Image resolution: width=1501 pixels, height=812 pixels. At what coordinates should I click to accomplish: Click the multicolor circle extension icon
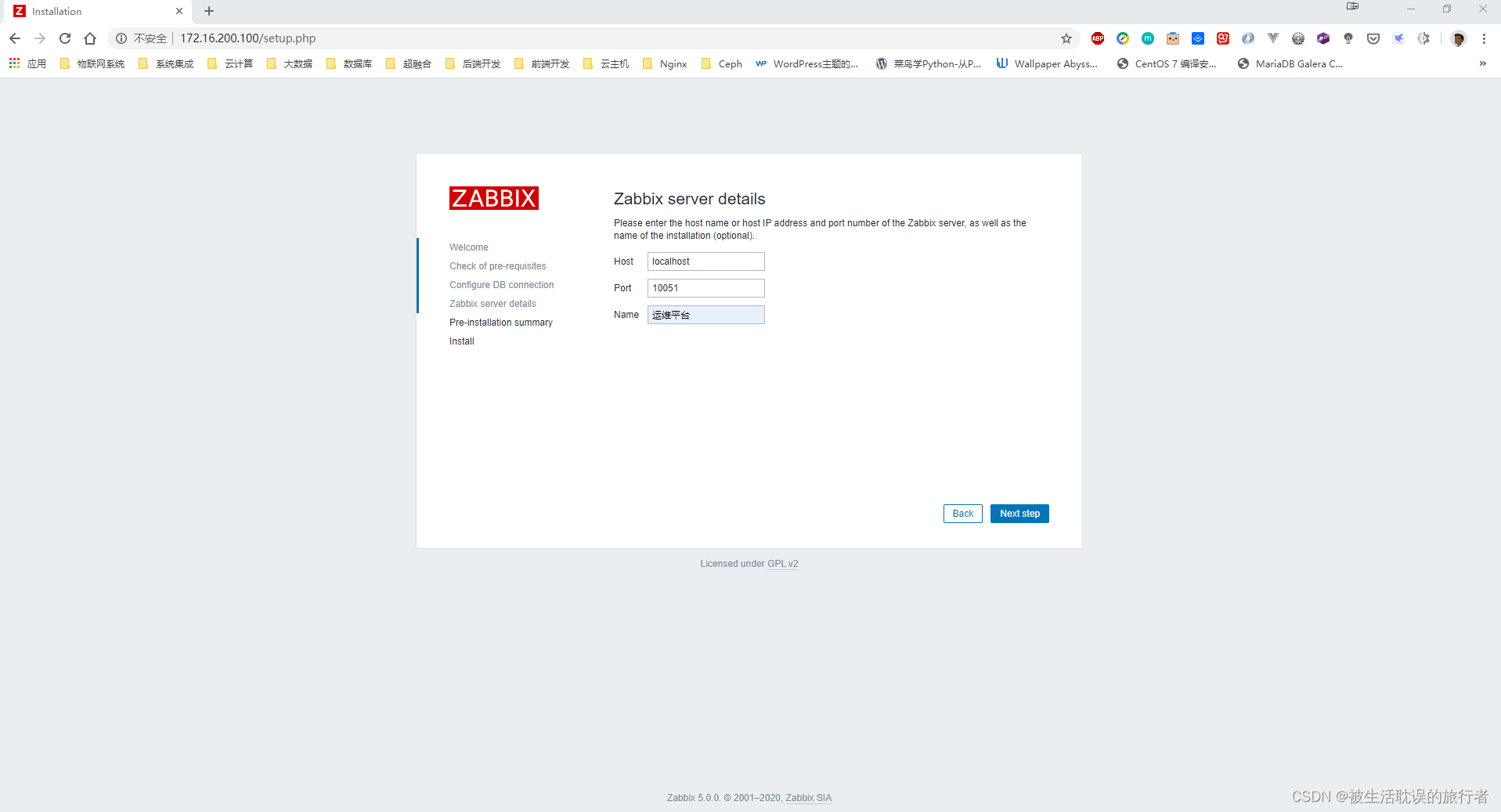(x=1123, y=38)
